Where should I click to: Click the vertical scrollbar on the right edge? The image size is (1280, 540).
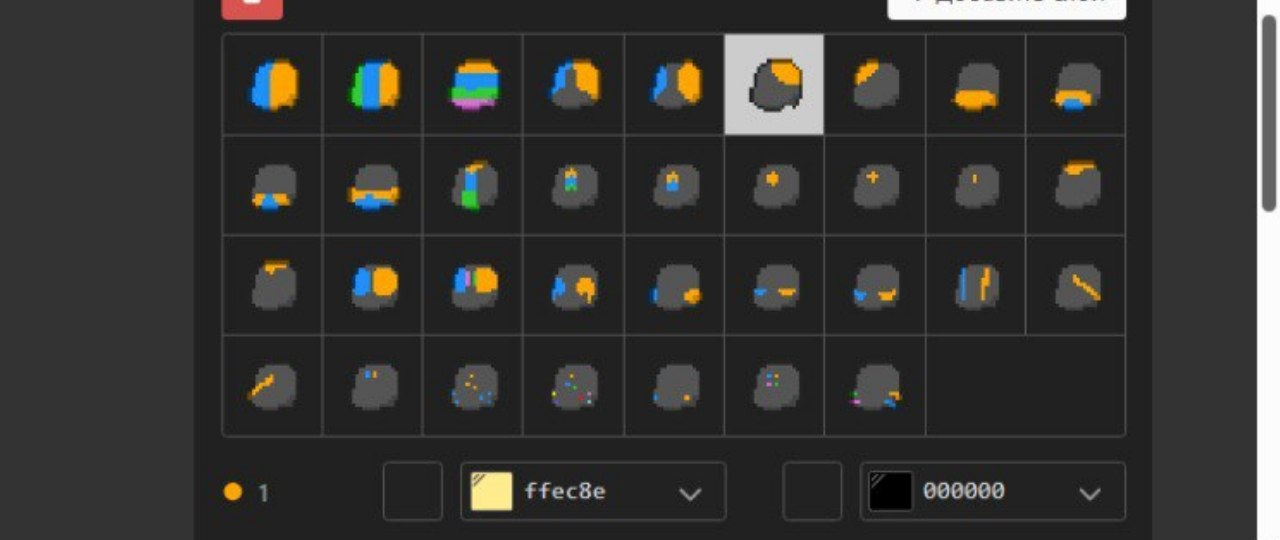pyautogui.click(x=1269, y=110)
